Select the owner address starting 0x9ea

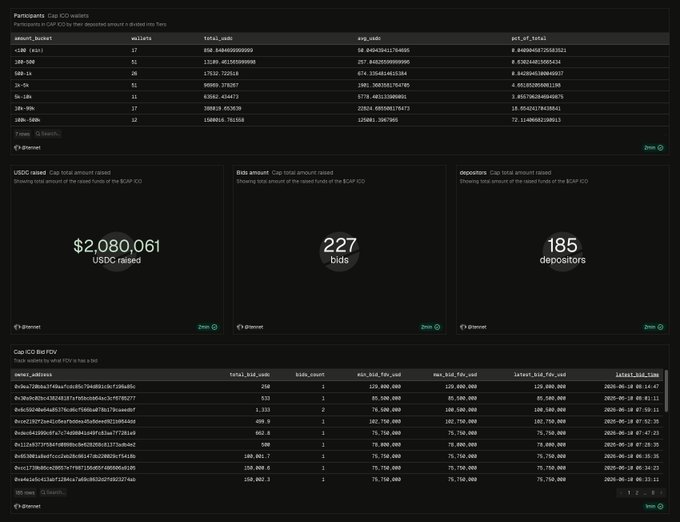click(x=75, y=387)
